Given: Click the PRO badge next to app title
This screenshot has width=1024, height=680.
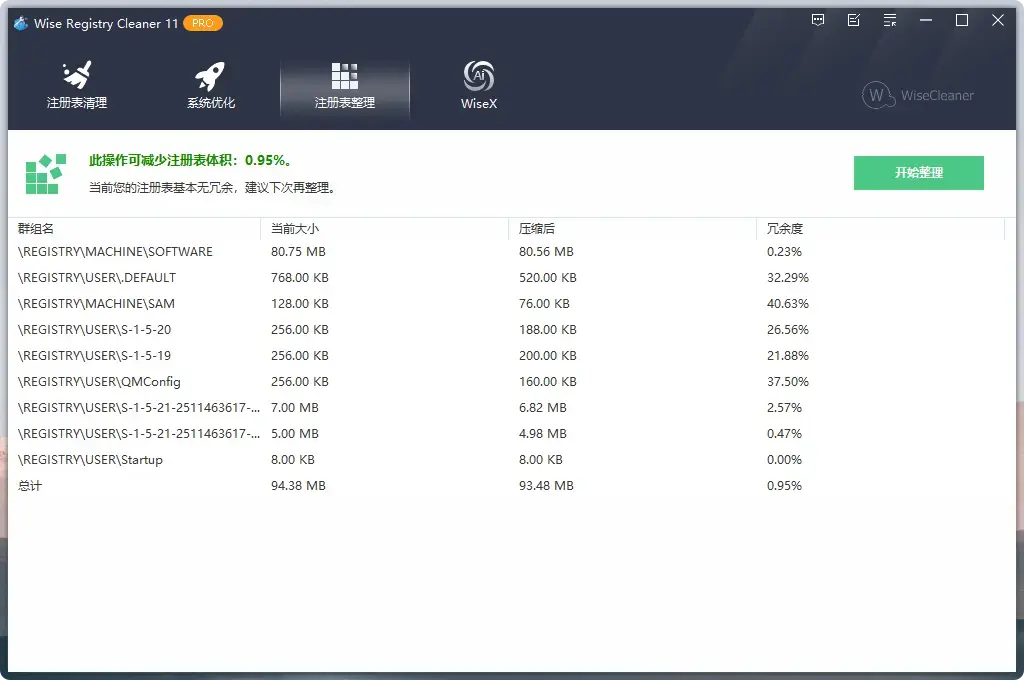Looking at the screenshot, I should click(x=203, y=23).
